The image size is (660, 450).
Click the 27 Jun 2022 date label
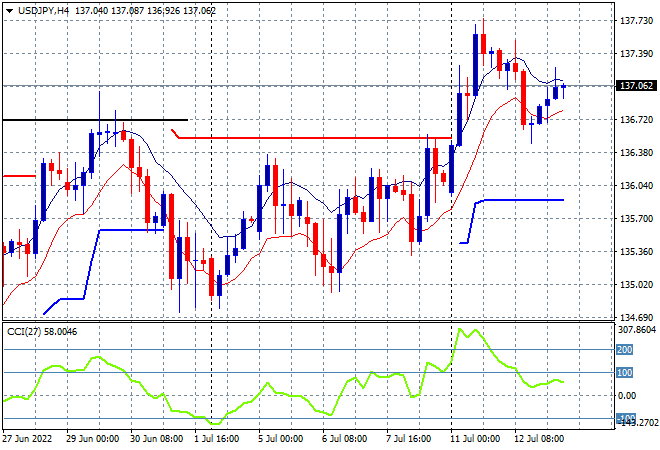[27, 439]
